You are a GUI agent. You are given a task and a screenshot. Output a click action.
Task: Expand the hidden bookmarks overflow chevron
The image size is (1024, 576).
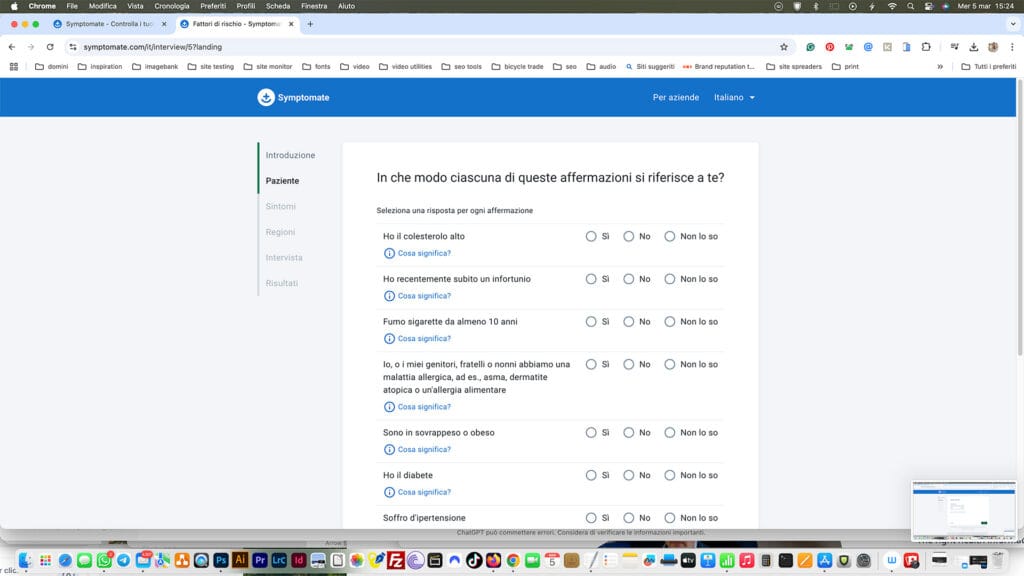coord(940,67)
